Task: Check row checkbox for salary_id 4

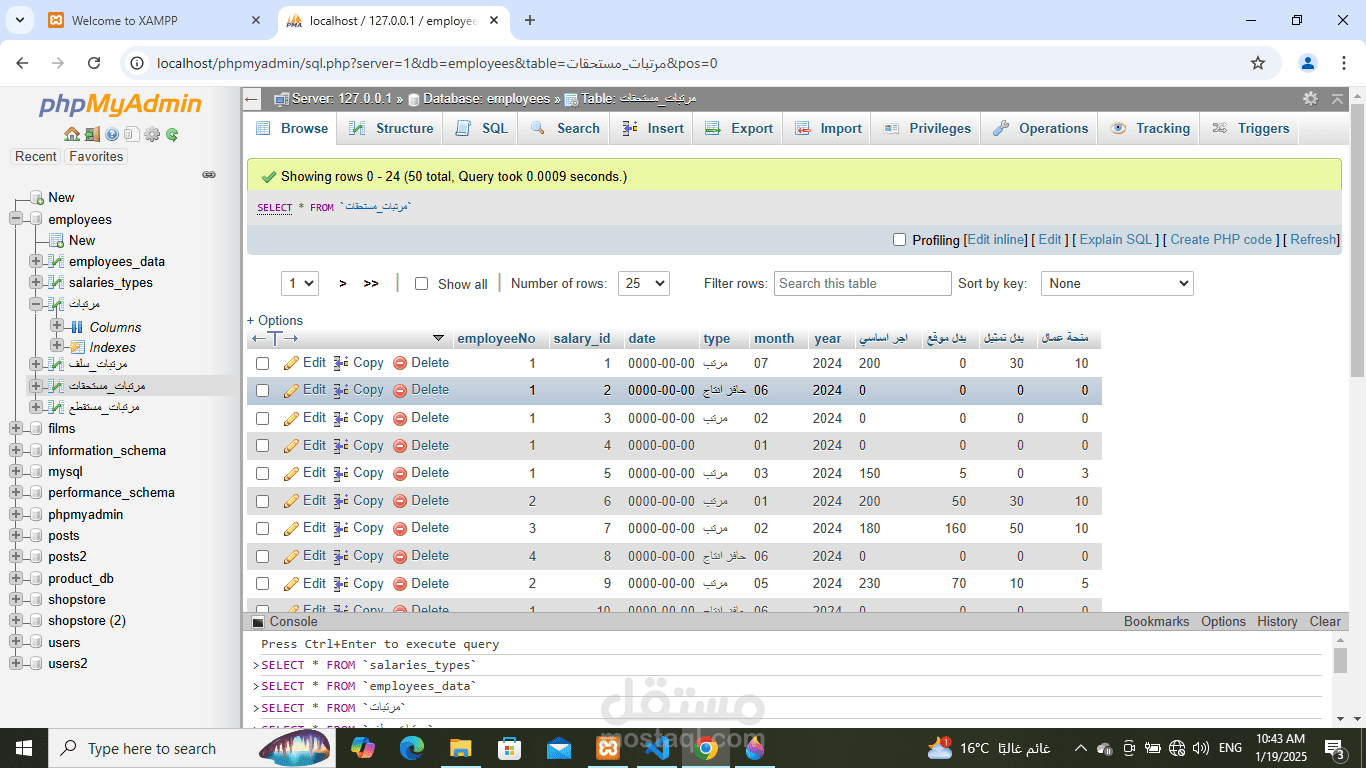Action: [x=262, y=446]
